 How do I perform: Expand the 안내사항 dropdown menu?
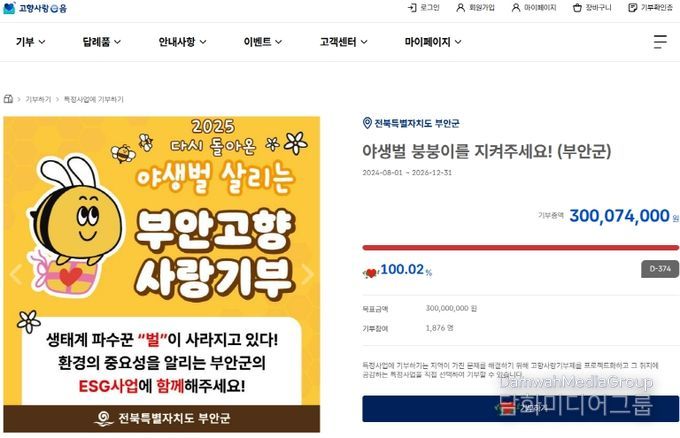[182, 42]
